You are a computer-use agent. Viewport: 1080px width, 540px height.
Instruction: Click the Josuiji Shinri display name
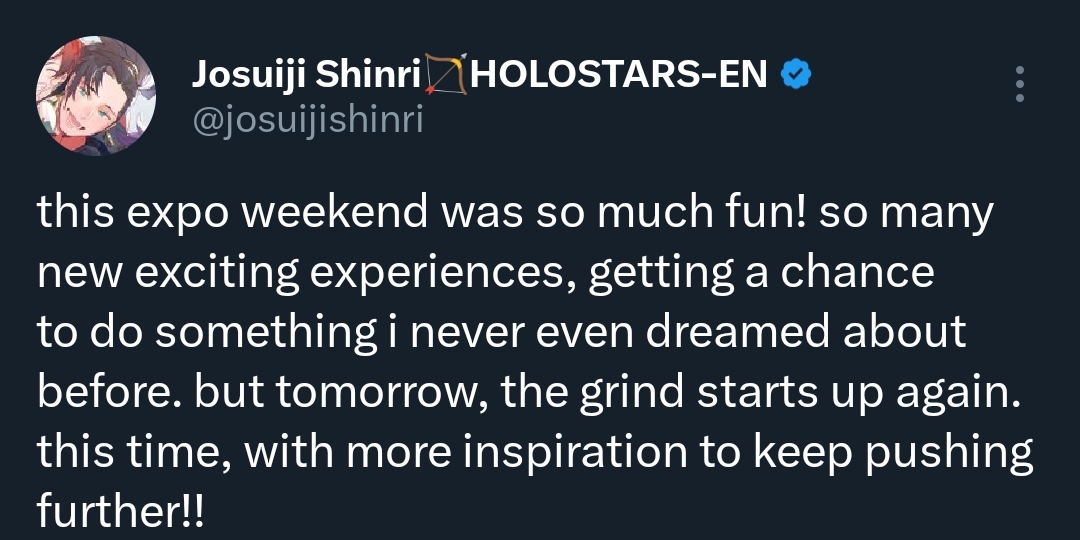click(x=306, y=74)
